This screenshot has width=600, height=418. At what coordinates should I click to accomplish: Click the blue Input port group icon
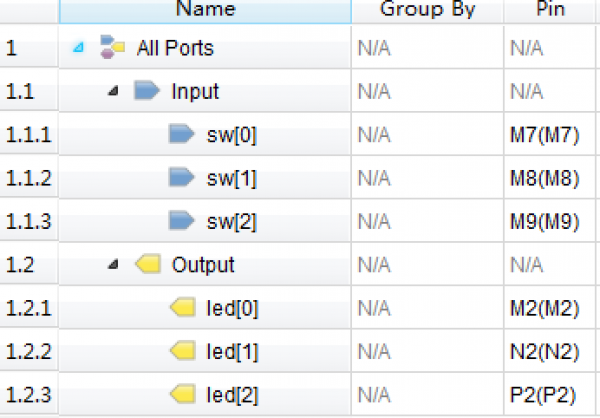tap(147, 90)
